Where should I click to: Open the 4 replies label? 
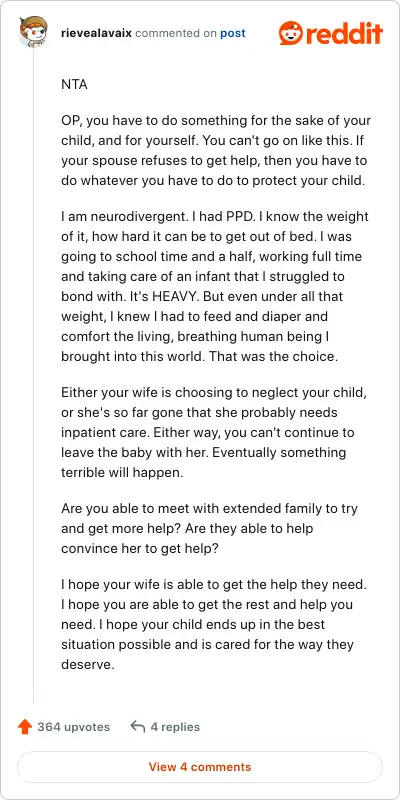click(175, 727)
